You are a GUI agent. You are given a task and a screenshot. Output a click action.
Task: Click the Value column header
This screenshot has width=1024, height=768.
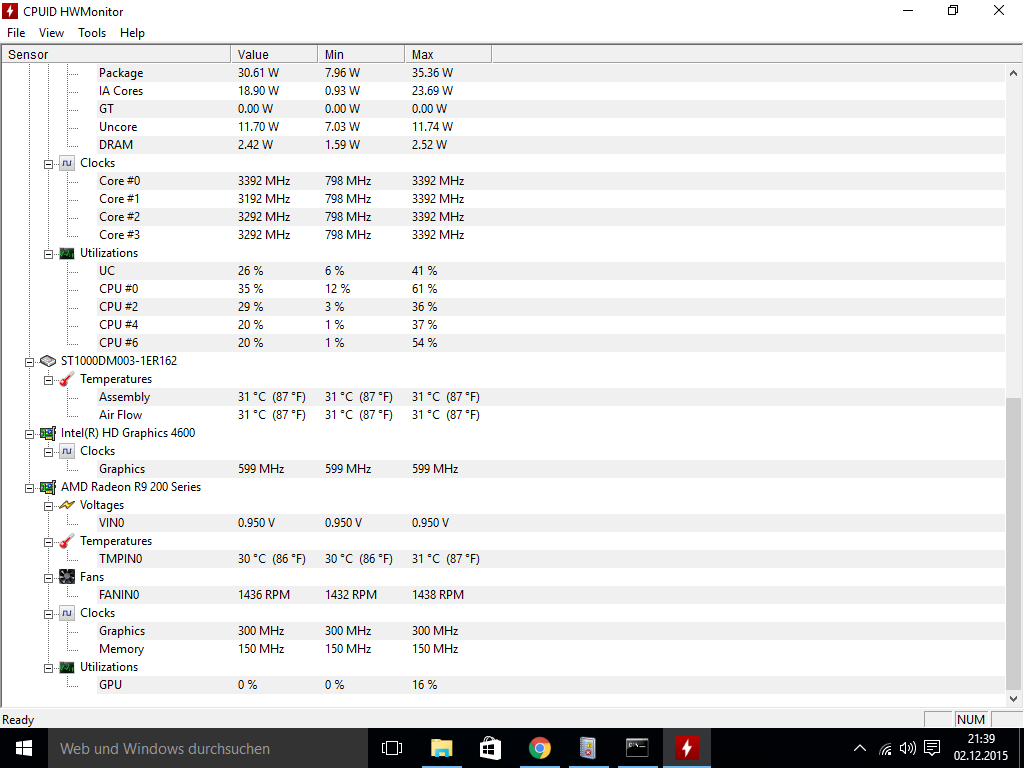(274, 54)
